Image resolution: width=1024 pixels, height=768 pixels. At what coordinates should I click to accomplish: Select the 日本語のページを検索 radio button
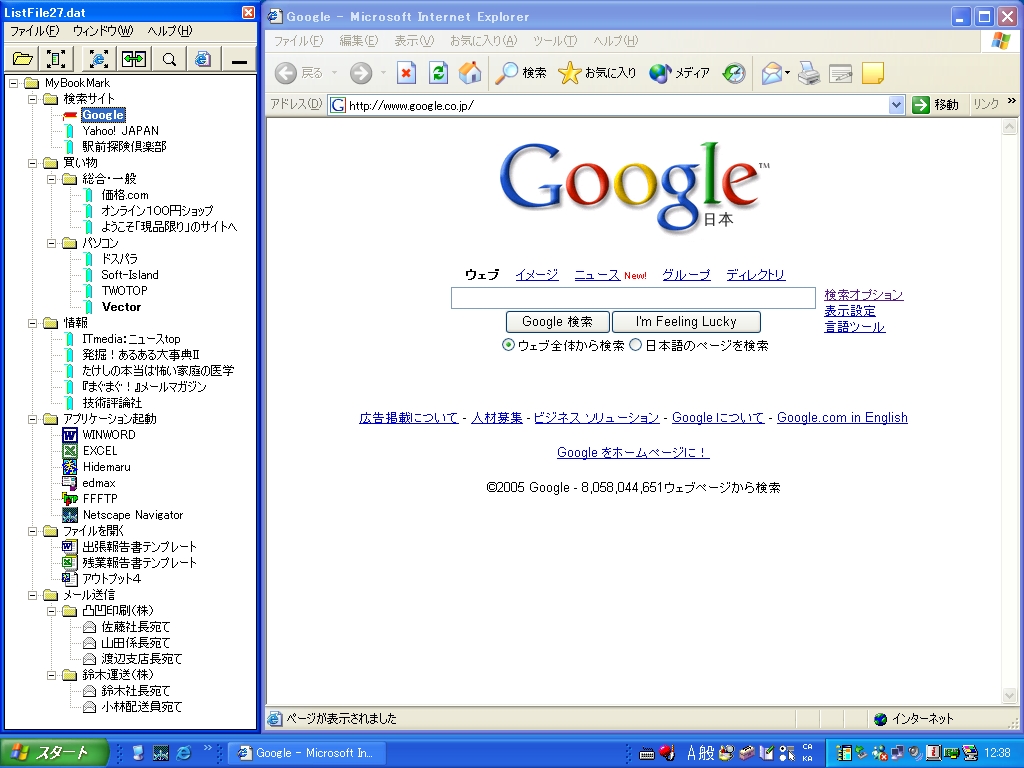click(x=635, y=345)
